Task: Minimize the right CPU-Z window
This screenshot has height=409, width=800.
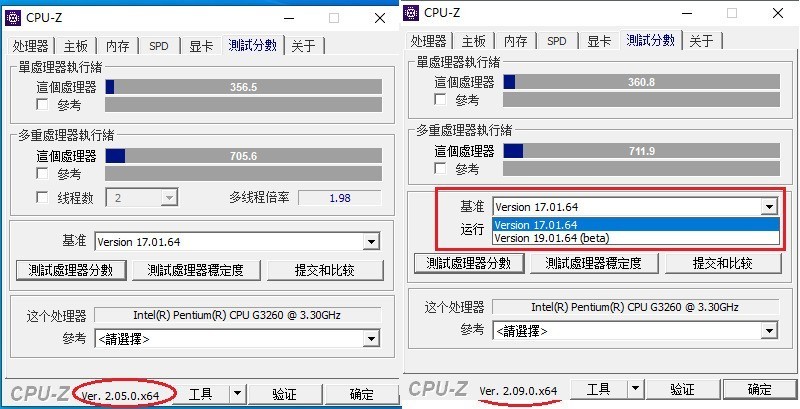Action: coord(687,13)
